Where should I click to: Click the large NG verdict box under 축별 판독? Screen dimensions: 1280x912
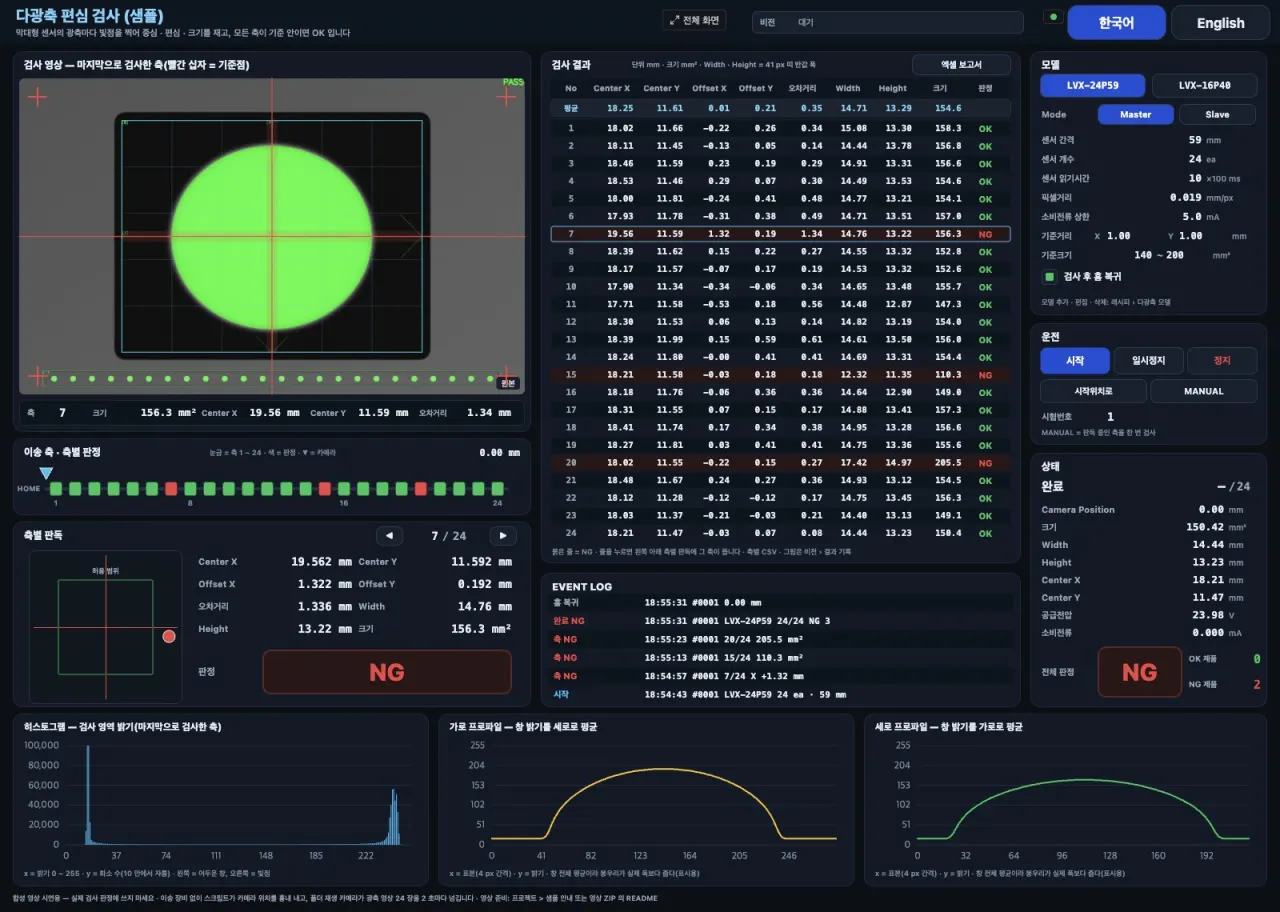click(x=386, y=672)
